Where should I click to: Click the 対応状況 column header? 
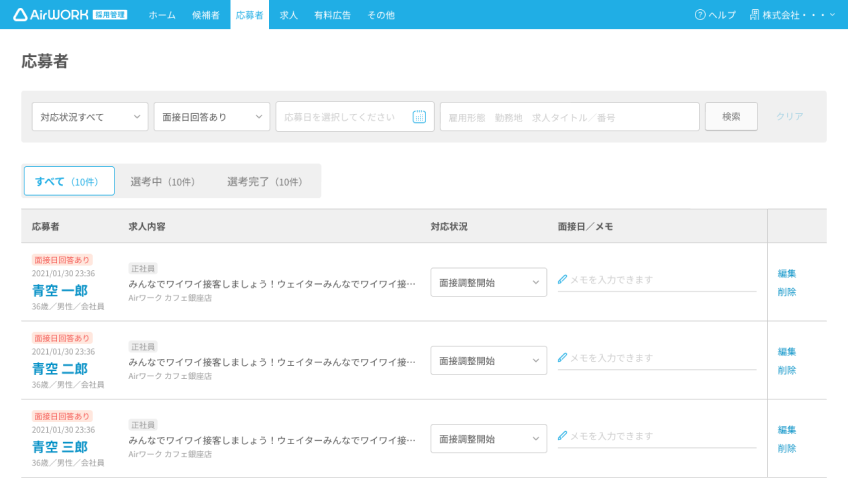(449, 227)
